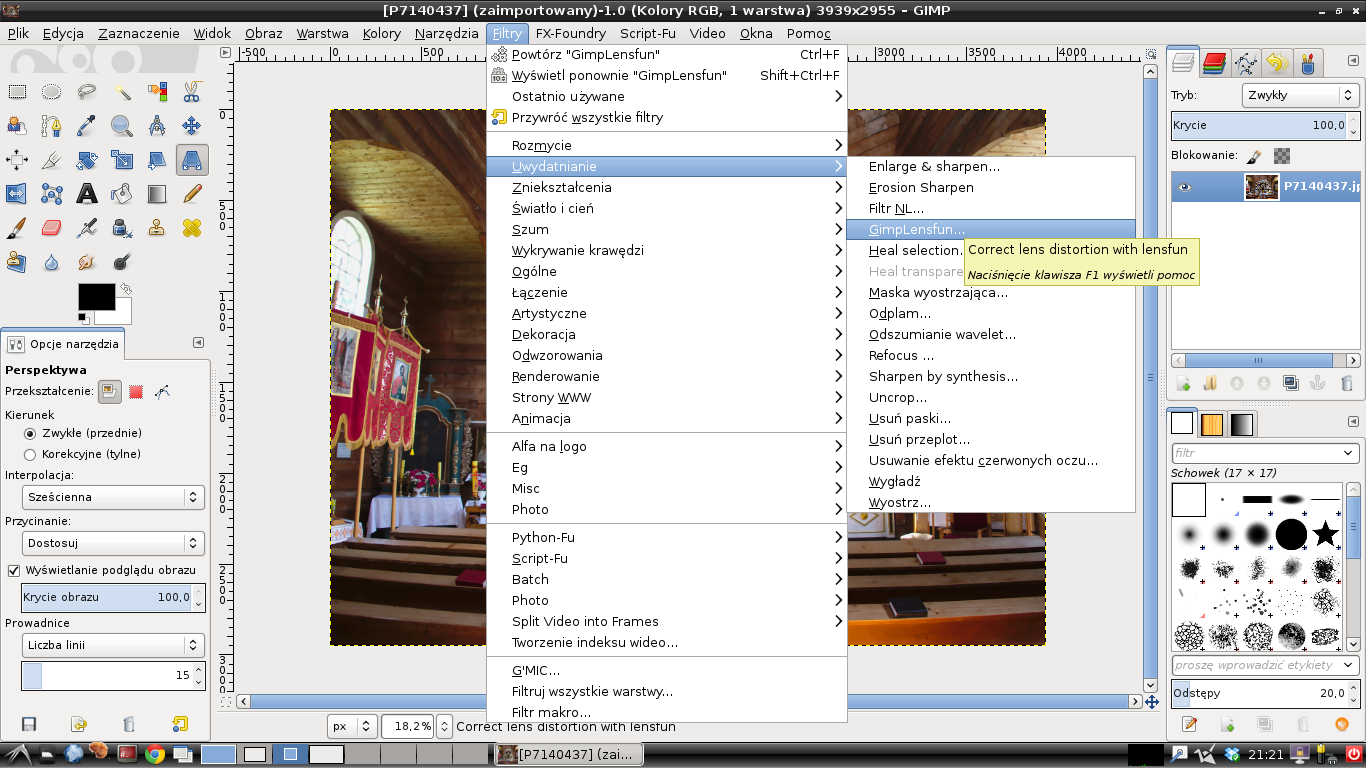Open the Interpolacja dropdown showing Sześcienna
The image size is (1366, 768).
coord(113,497)
